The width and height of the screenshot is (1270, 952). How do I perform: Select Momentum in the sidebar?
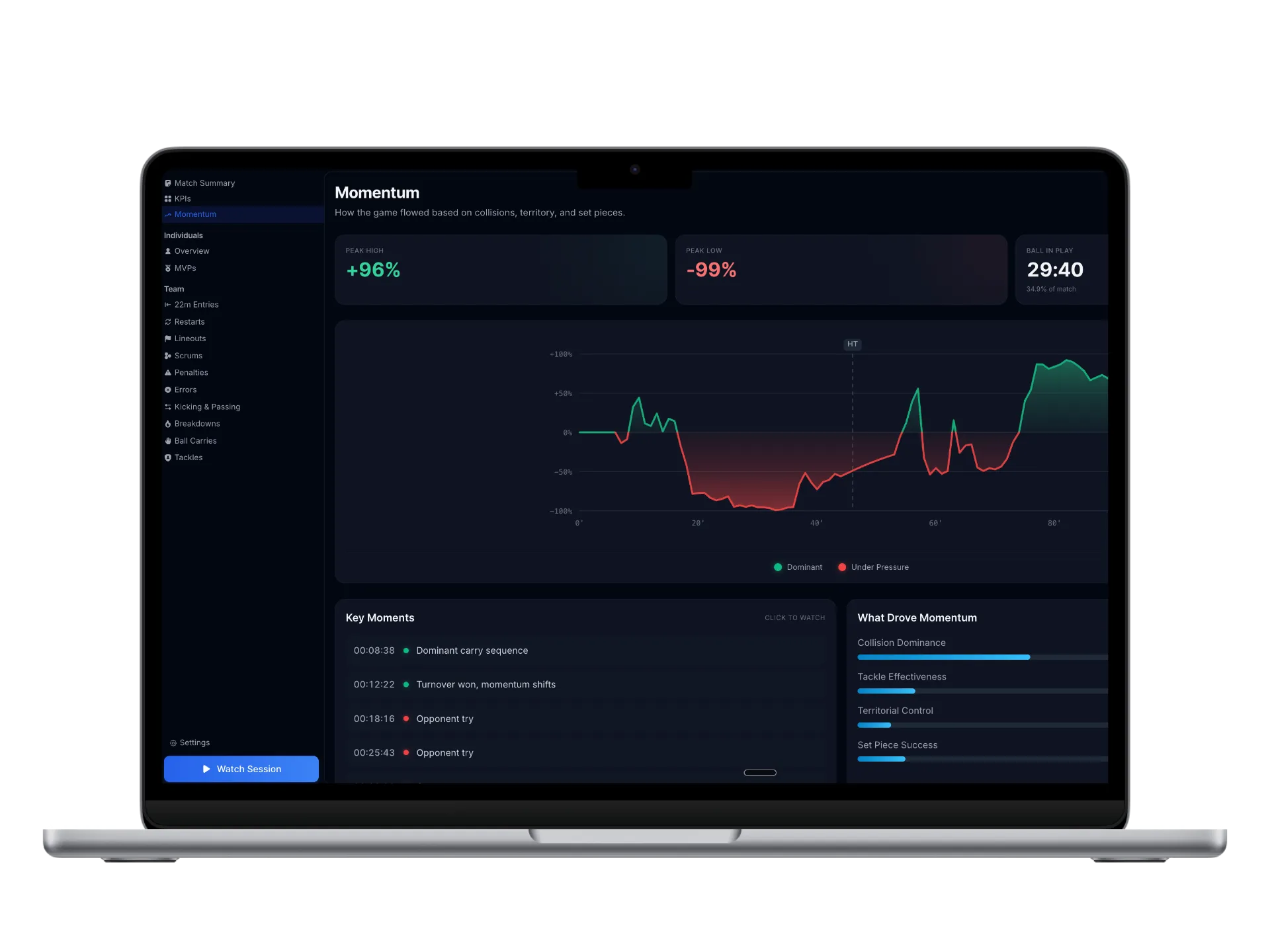tap(242, 214)
